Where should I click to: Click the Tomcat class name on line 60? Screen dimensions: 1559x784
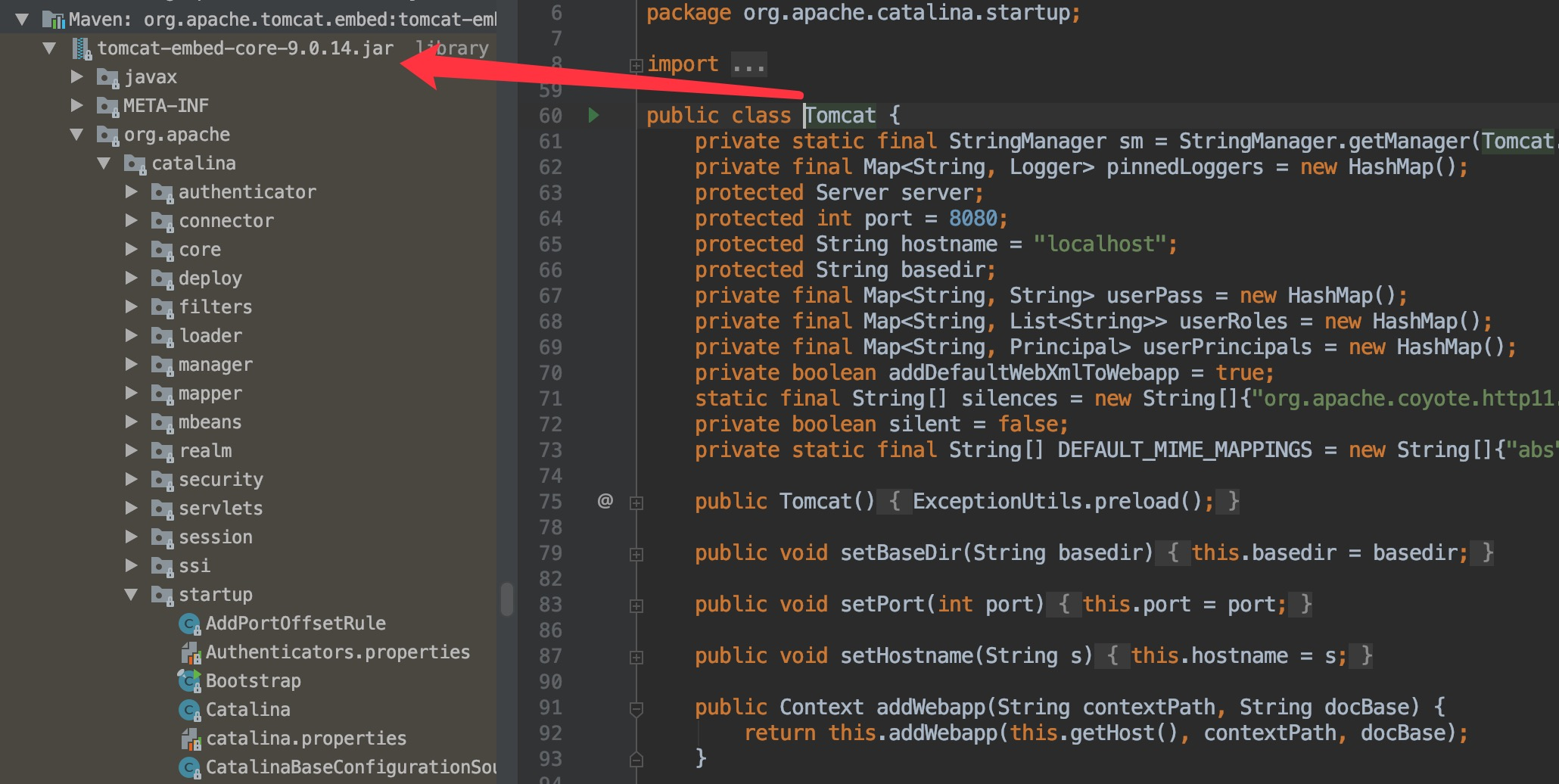point(840,115)
